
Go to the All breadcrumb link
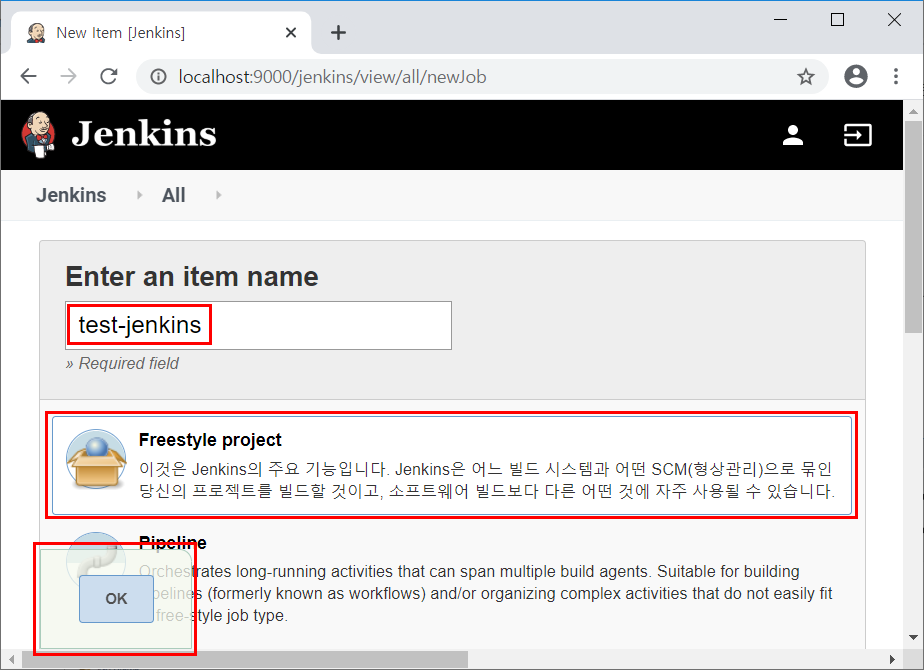pyautogui.click(x=173, y=195)
